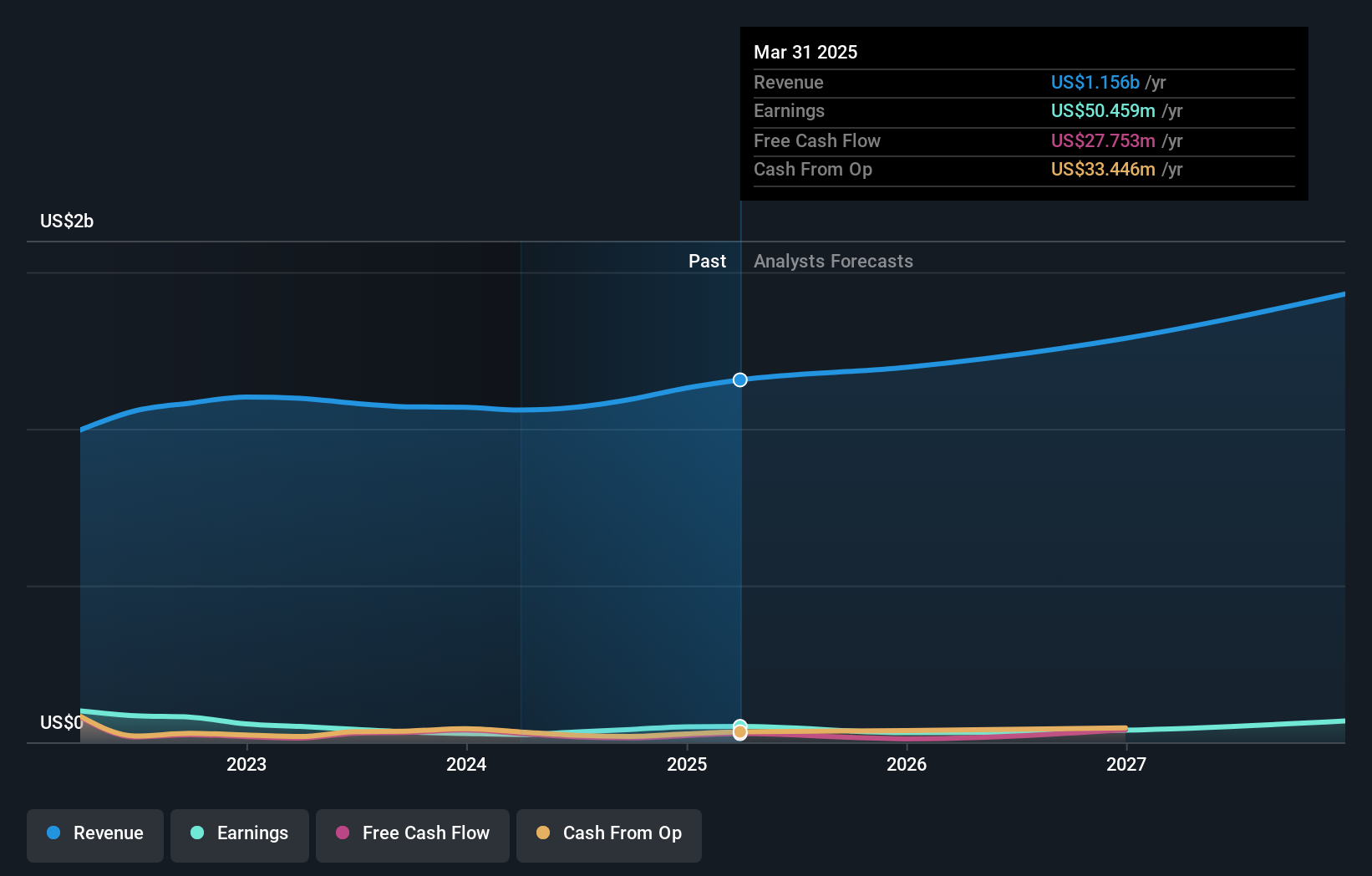This screenshot has height=876, width=1372.
Task: Click the Past label on chart
Action: point(707,261)
